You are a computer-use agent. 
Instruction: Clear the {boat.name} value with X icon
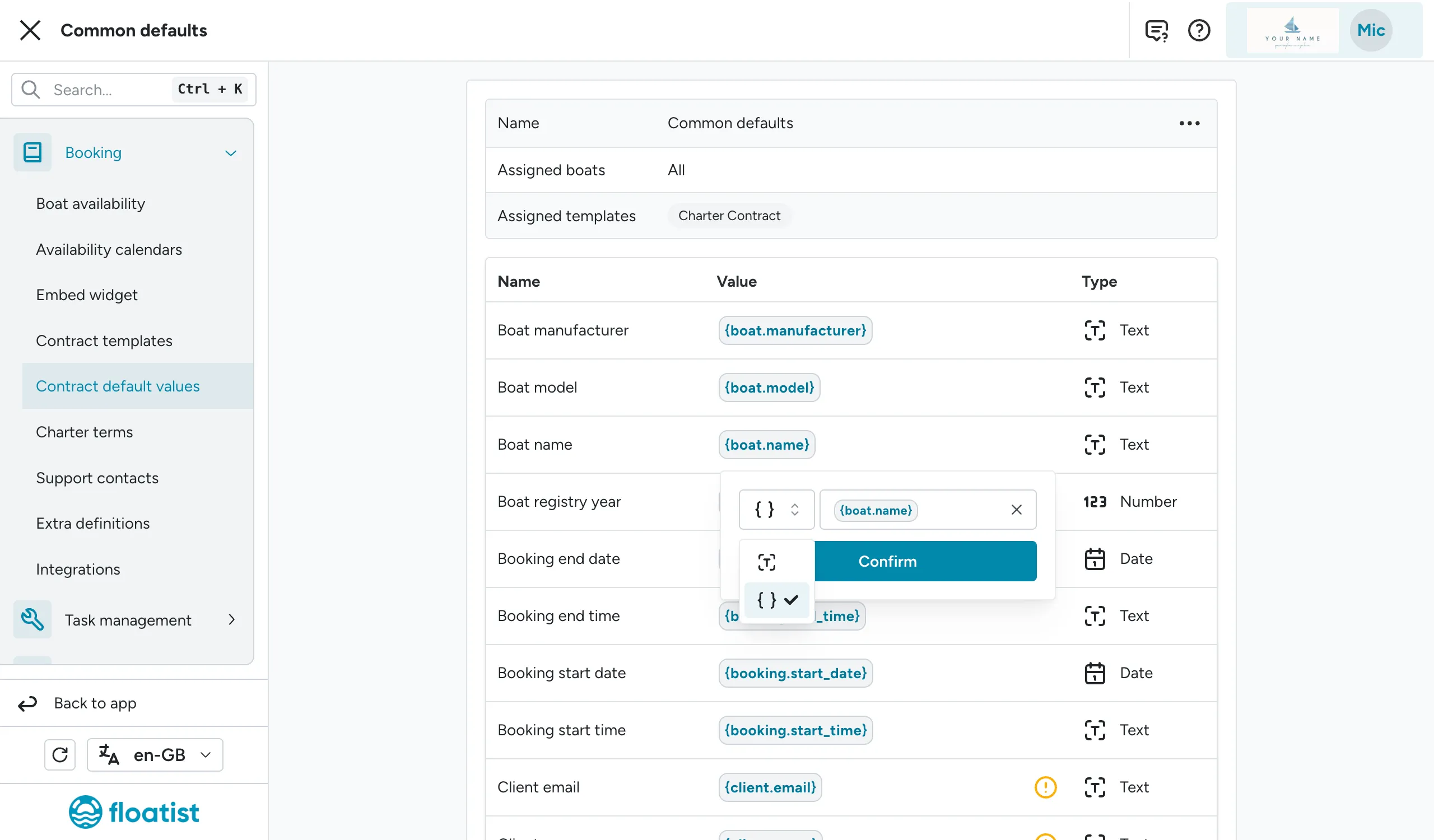pos(1016,510)
